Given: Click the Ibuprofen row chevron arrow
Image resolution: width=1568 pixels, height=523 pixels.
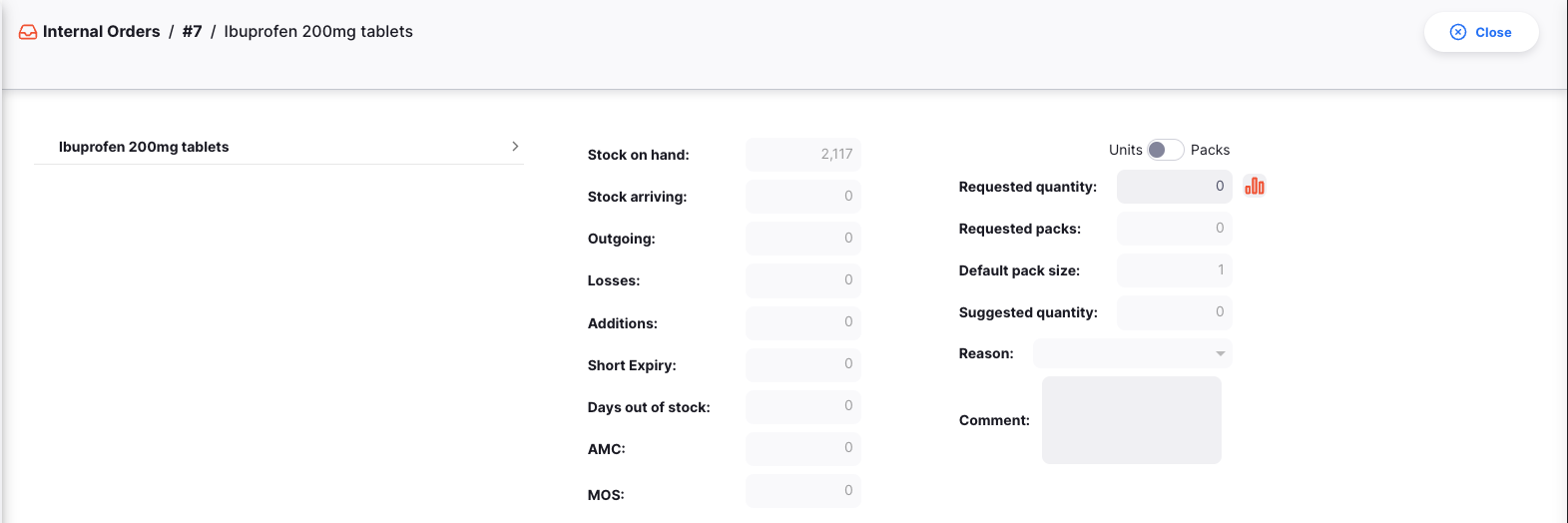Looking at the screenshot, I should 515,146.
